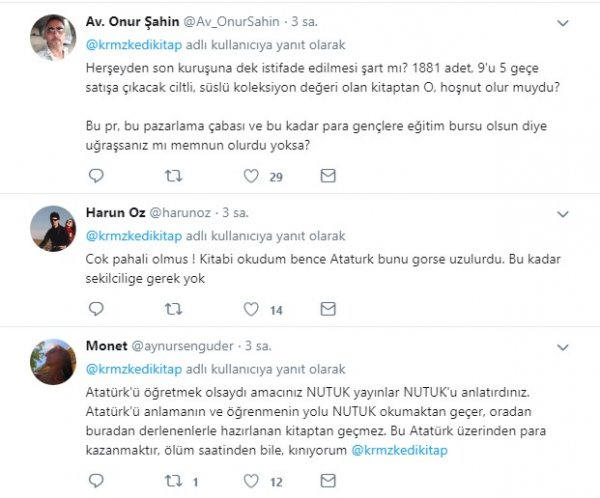Open more options for Harun Oz's tweet
The height and width of the screenshot is (498, 600).
pyautogui.click(x=563, y=214)
